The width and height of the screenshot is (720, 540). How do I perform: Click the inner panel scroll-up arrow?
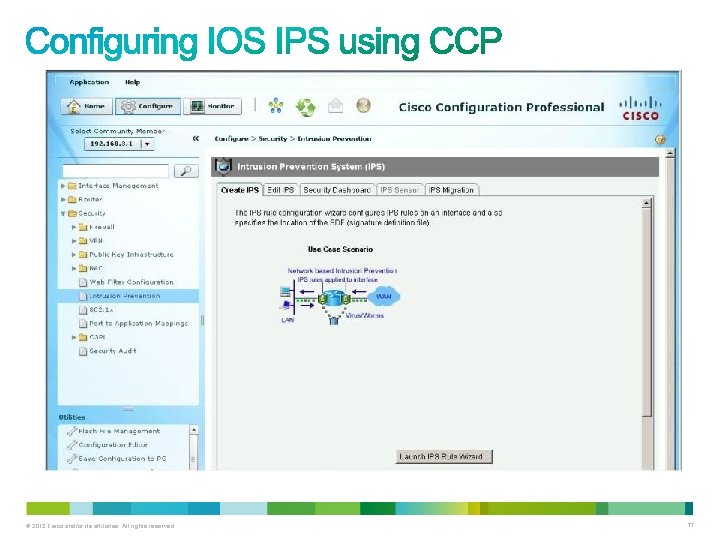[x=647, y=203]
